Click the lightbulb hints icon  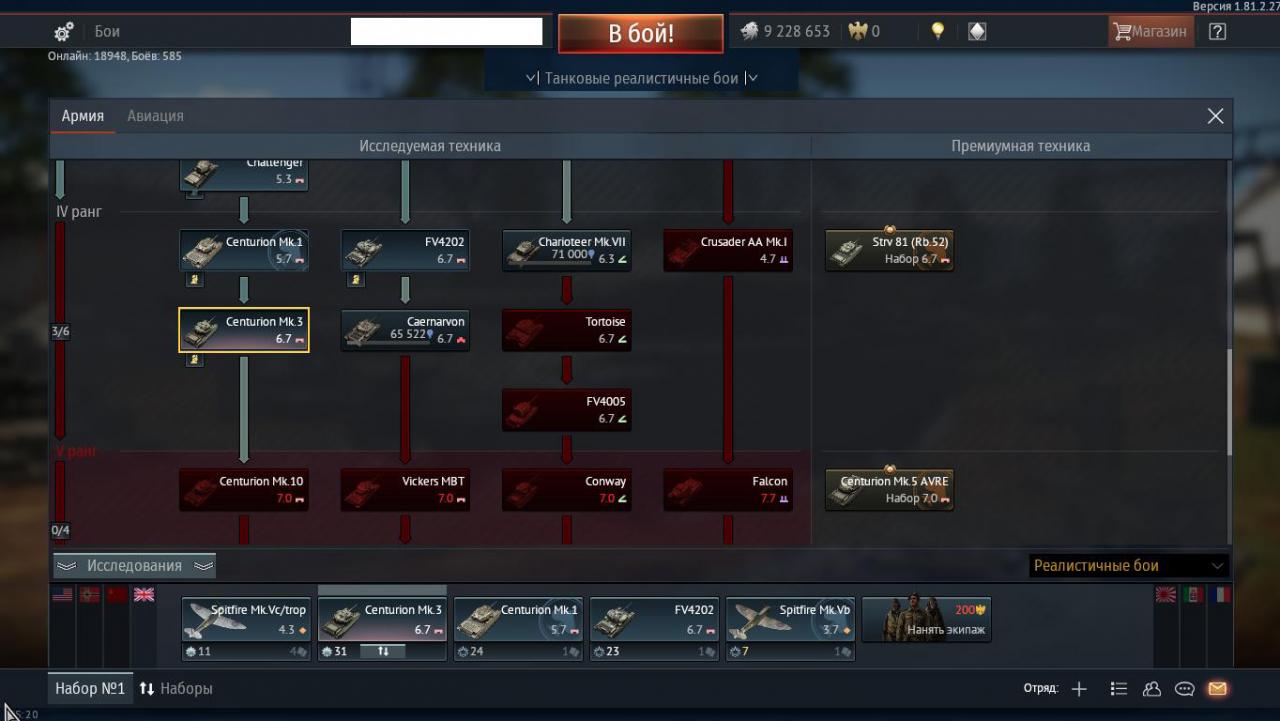click(937, 31)
